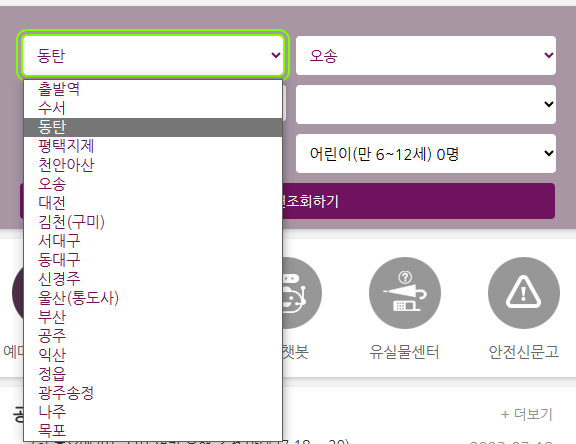576x444 pixels.
Task: Select highlighted 동탄 option in list
Action: (153, 127)
